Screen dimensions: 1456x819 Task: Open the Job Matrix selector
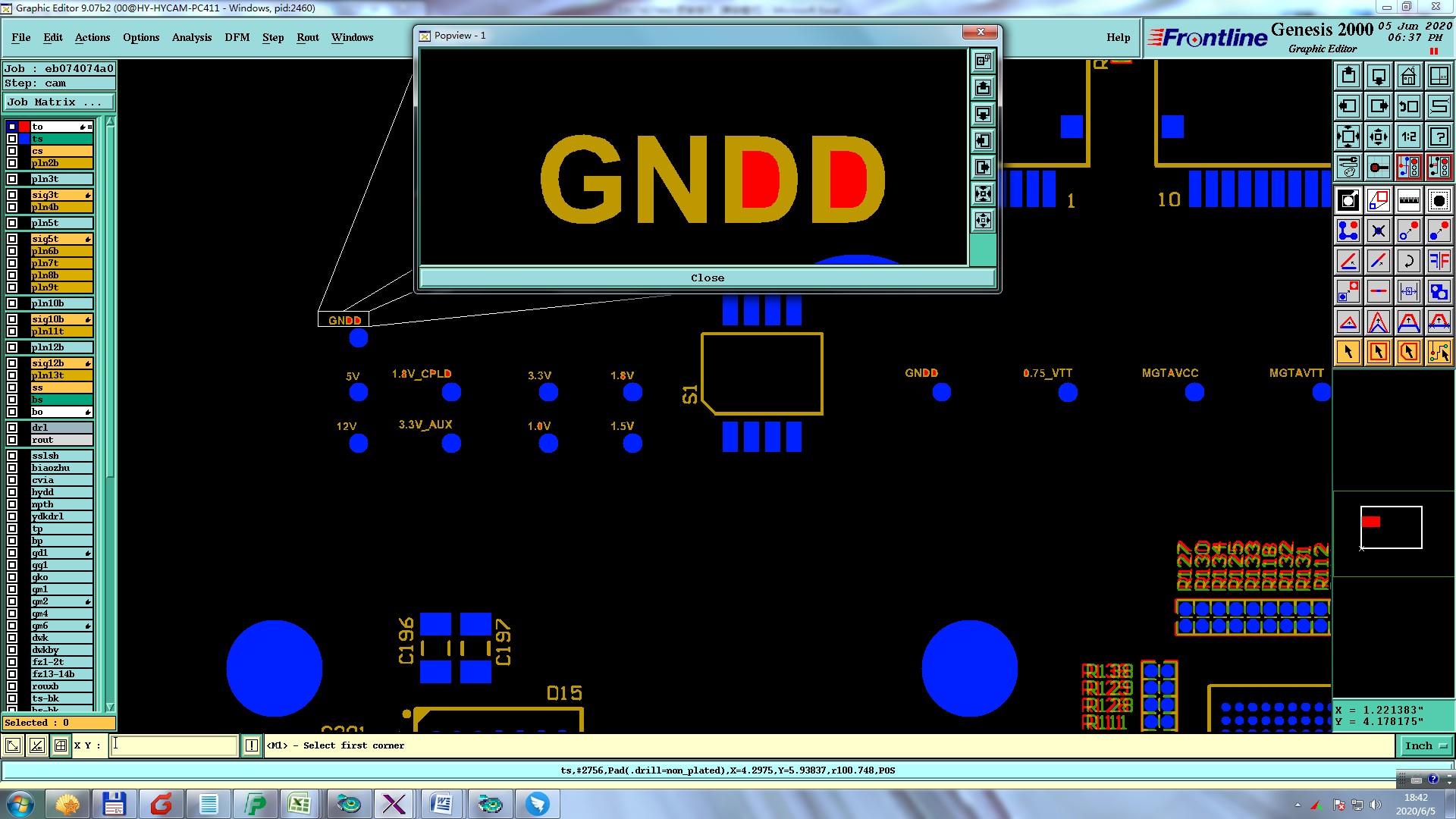click(59, 102)
